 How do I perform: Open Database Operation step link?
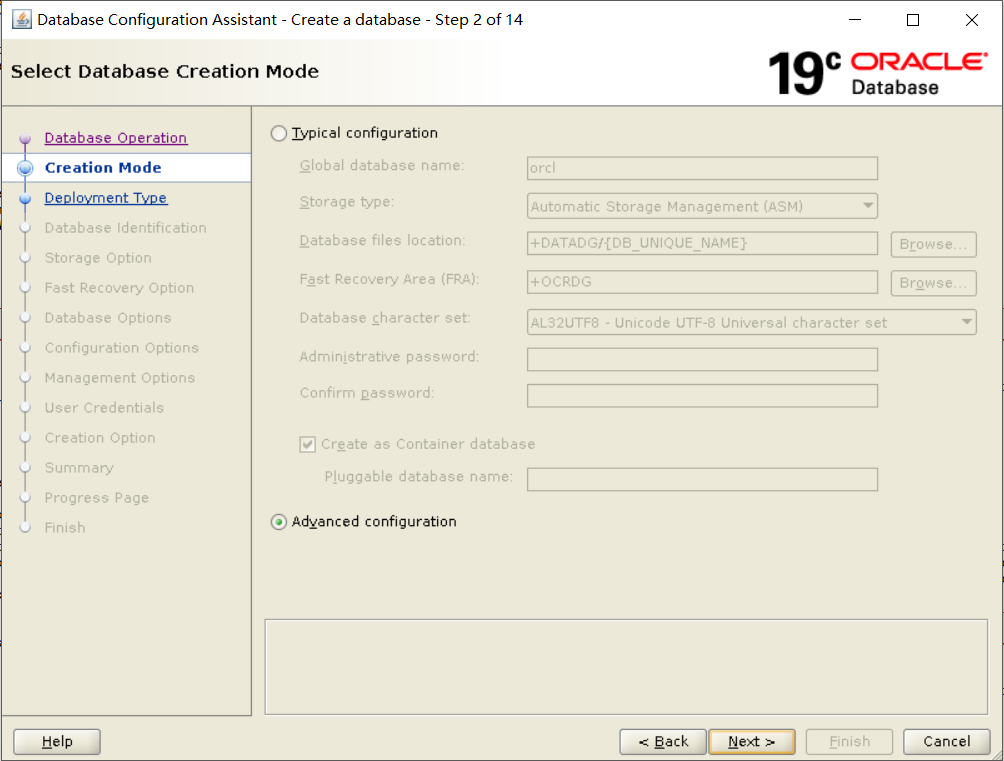116,138
